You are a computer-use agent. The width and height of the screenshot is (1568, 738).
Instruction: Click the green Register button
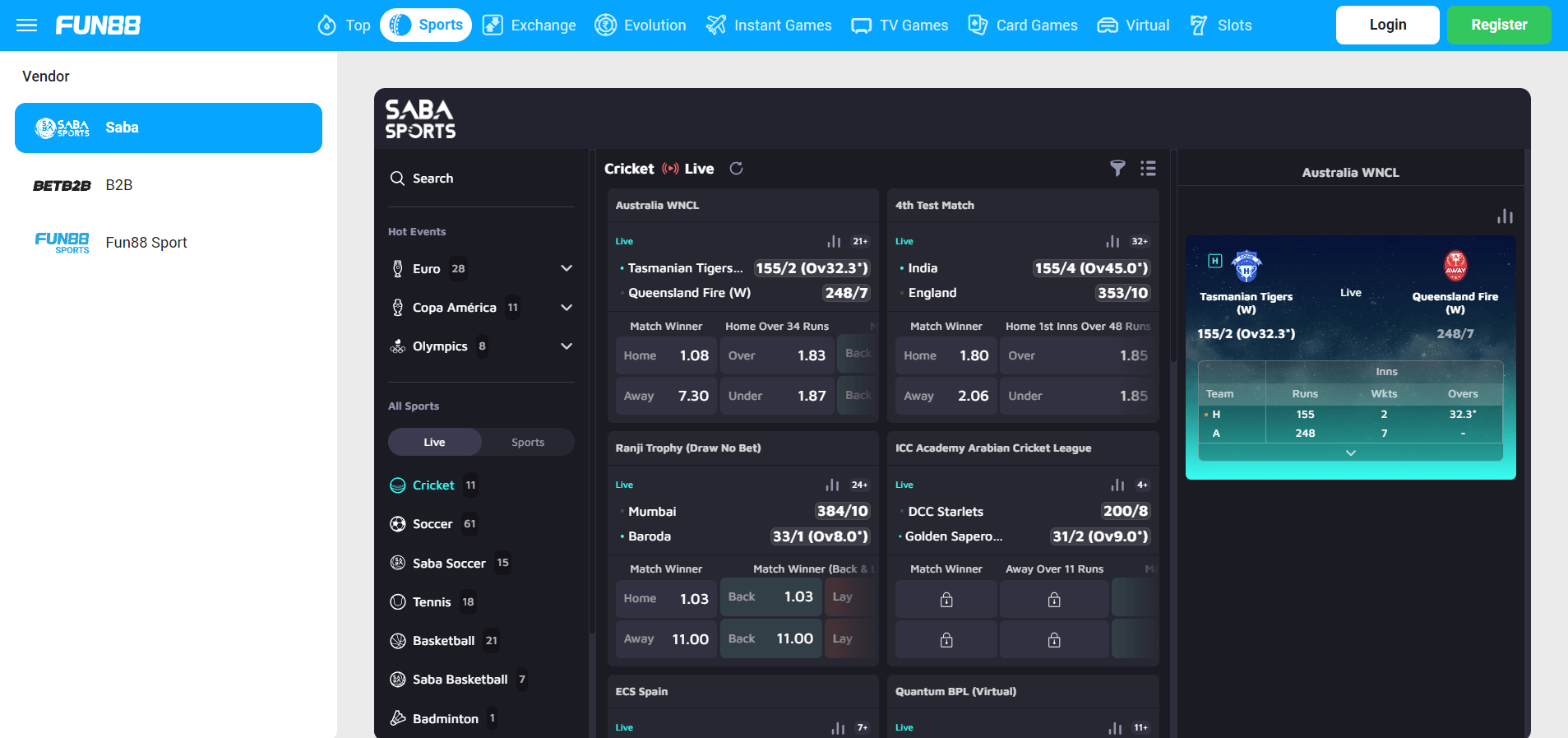pos(1499,25)
